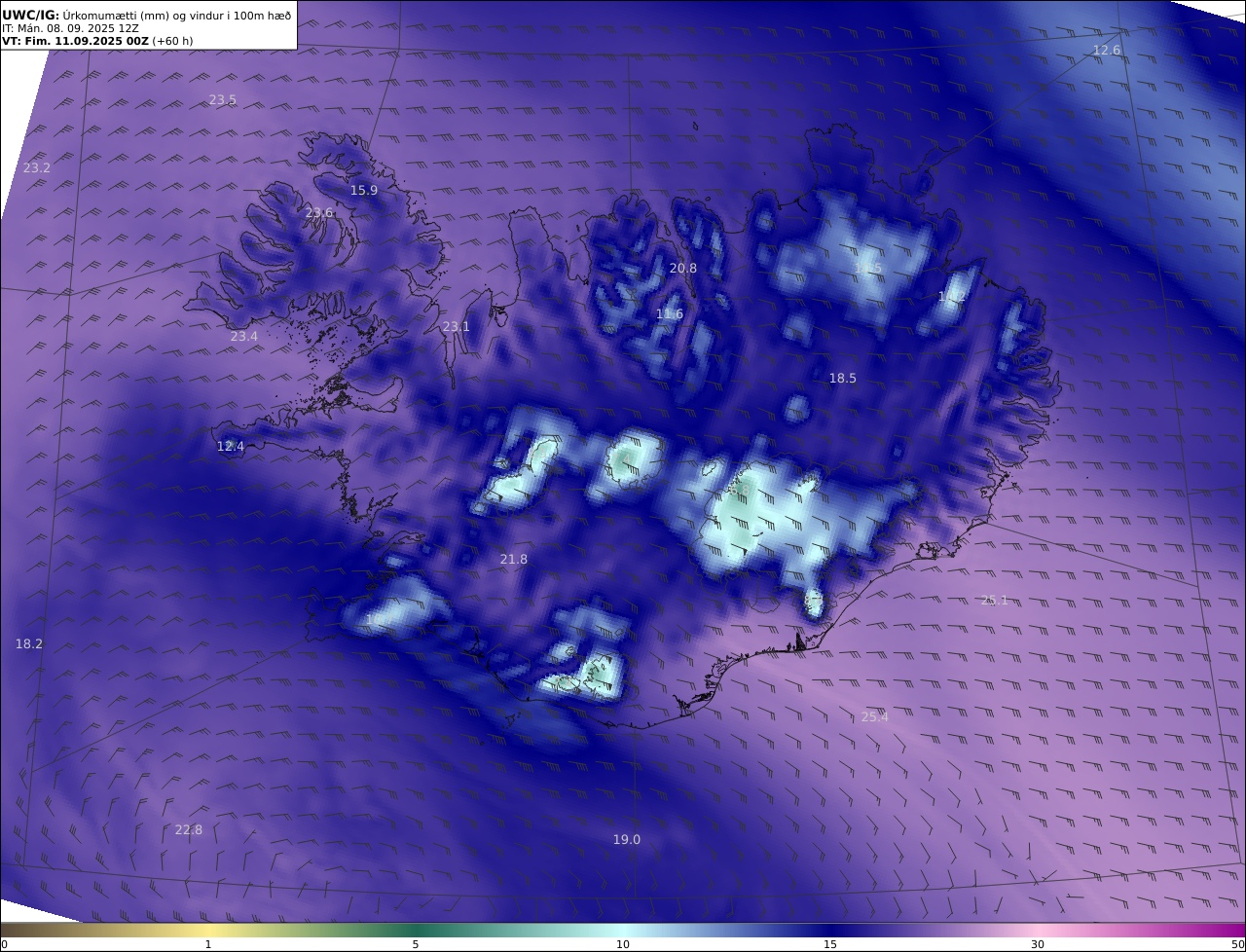The width and height of the screenshot is (1246, 952).
Task: Click the title text 'UWC/IG: Úrkomumætti (mm)'
Action: 86,15
